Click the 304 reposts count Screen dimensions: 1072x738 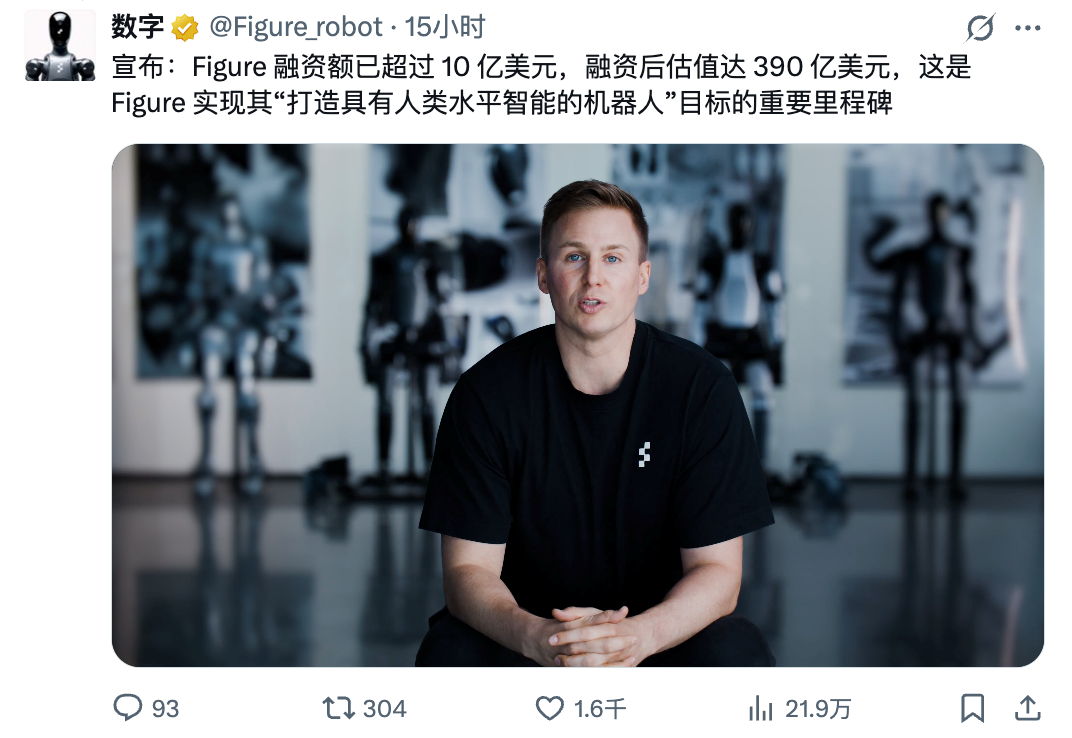pyautogui.click(x=384, y=709)
